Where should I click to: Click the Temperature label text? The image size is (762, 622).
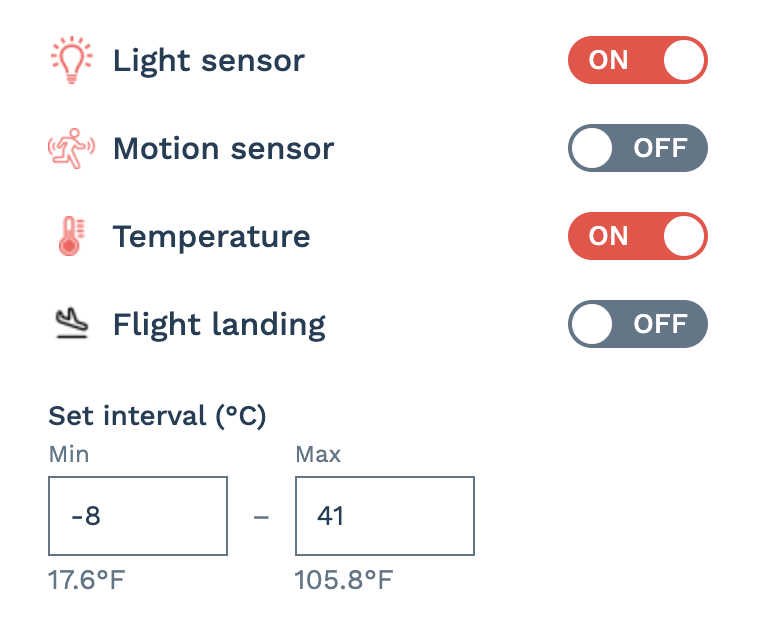coord(211,238)
